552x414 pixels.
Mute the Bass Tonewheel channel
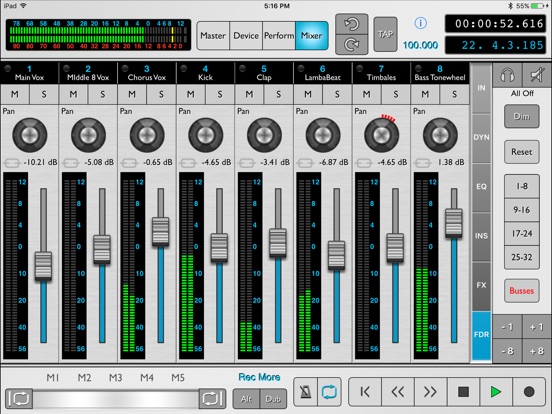point(425,94)
